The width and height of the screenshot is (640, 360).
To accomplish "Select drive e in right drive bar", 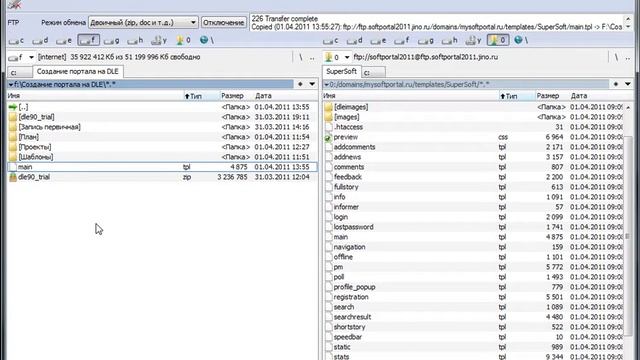I will pos(378,40).
